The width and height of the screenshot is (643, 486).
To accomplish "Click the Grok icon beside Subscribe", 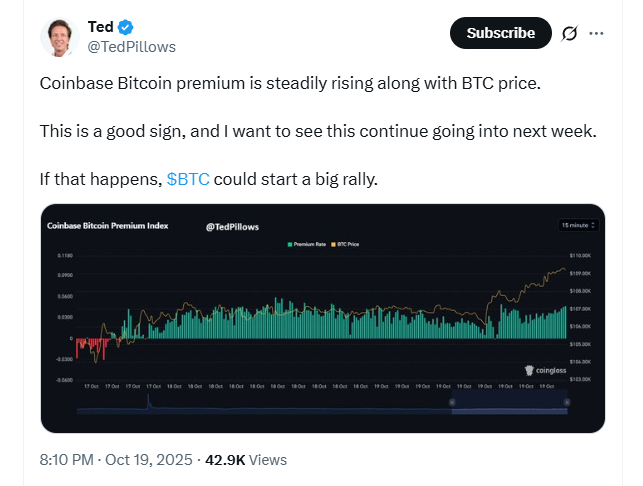I will pyautogui.click(x=570, y=33).
